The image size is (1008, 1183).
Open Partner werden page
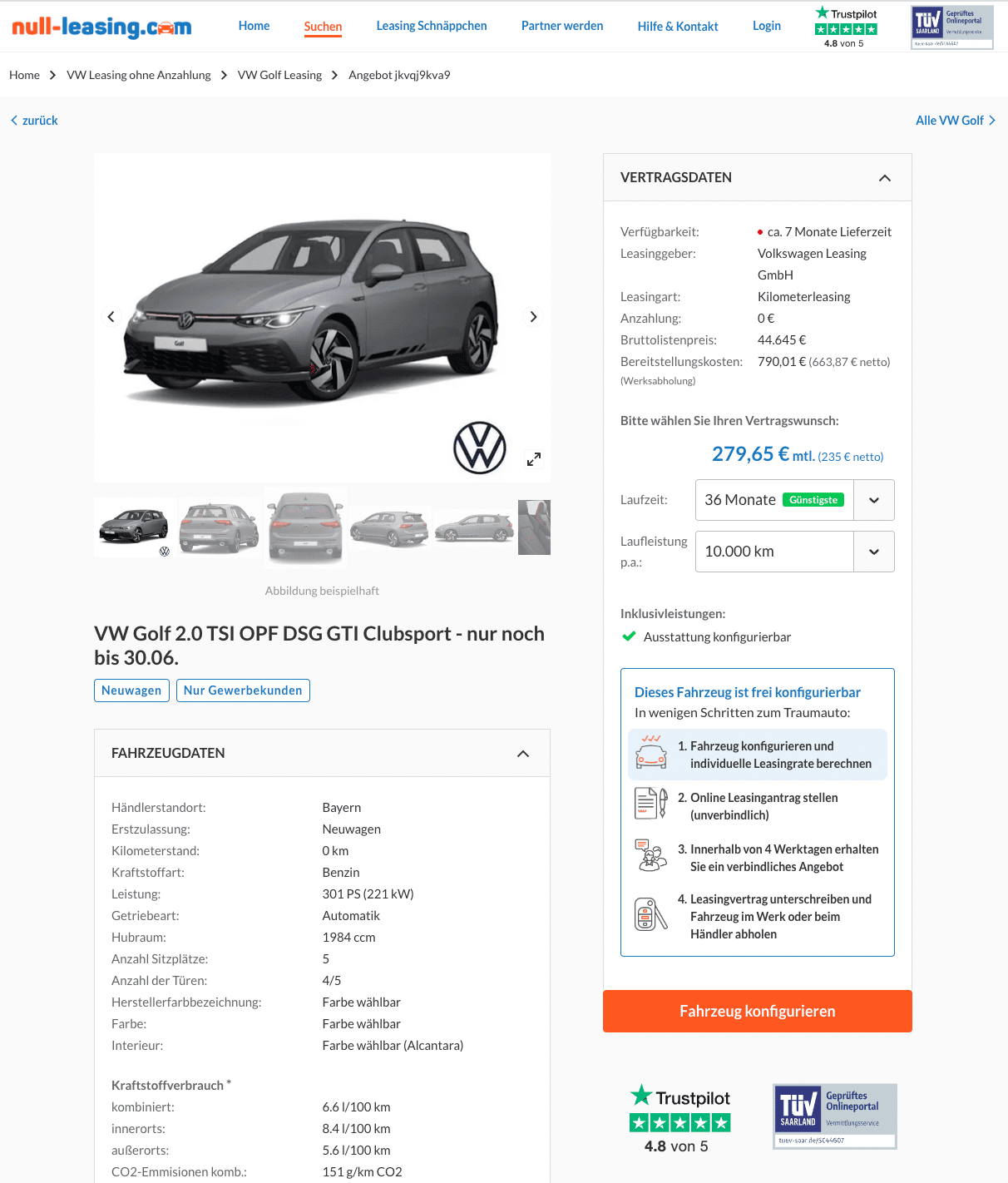pyautogui.click(x=562, y=26)
